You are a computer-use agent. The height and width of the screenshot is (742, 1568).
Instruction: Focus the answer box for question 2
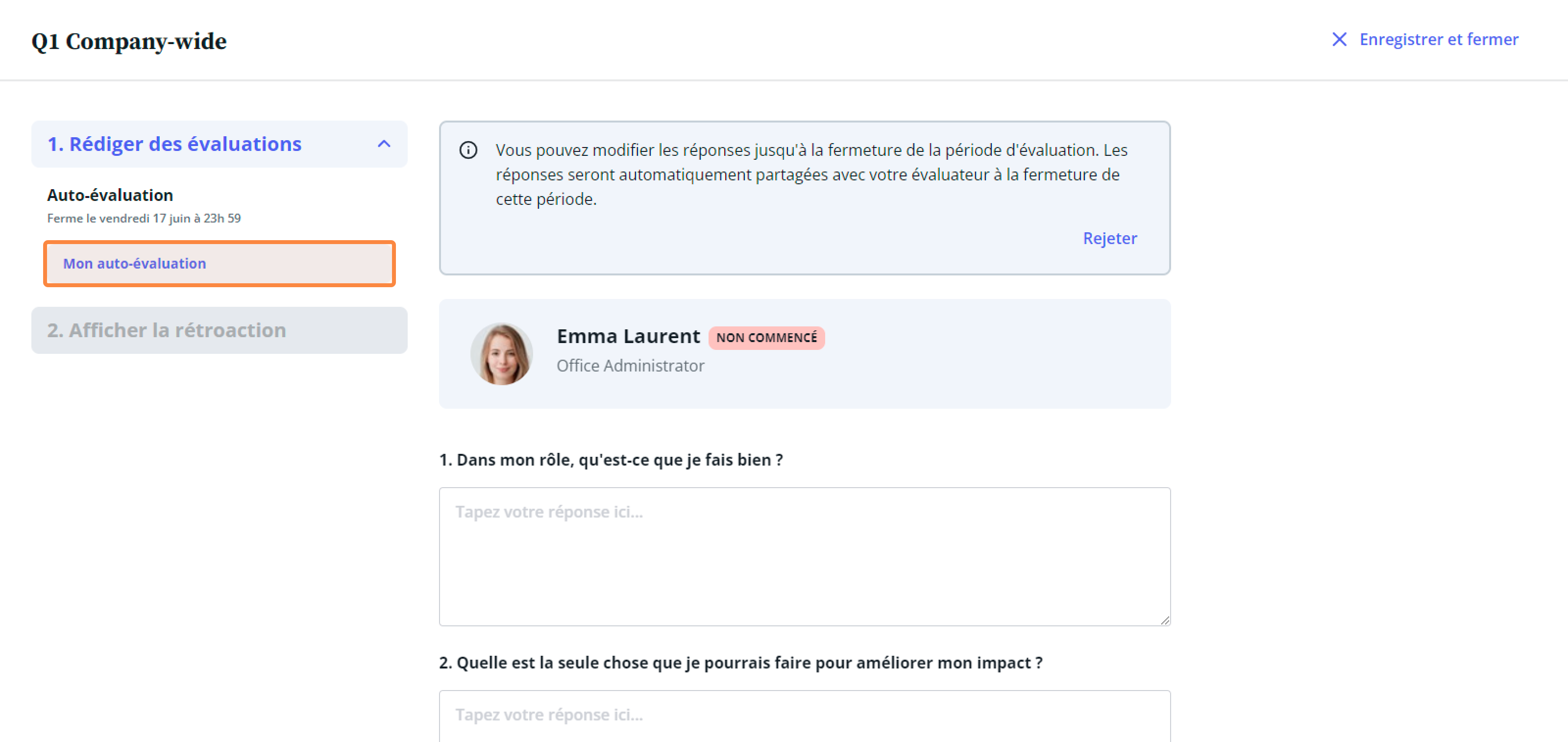pos(804,716)
